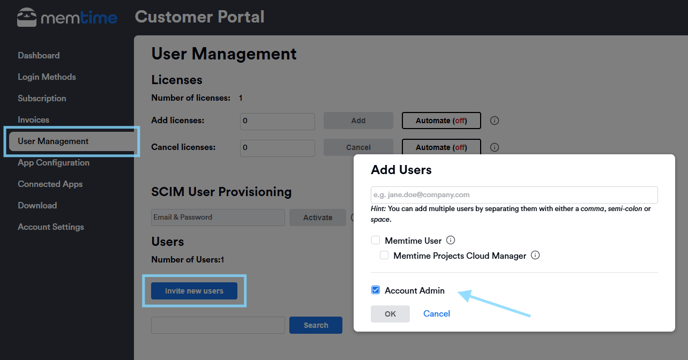
Task: Click the Invite new users button
Action: point(194,291)
